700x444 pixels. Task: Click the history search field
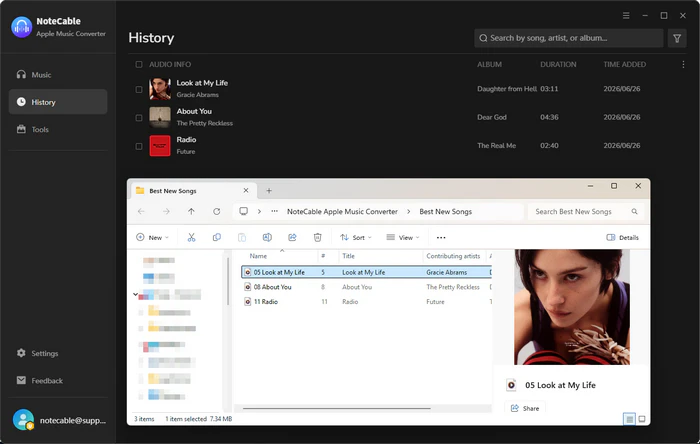pyautogui.click(x=568, y=38)
